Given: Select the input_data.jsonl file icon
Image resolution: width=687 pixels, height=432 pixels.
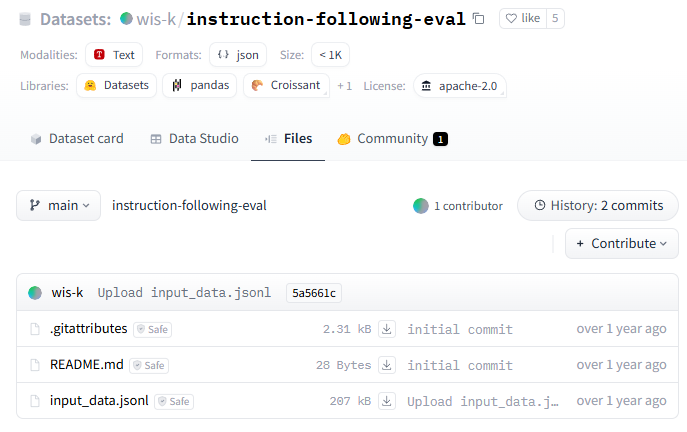Looking at the screenshot, I should point(35,401).
